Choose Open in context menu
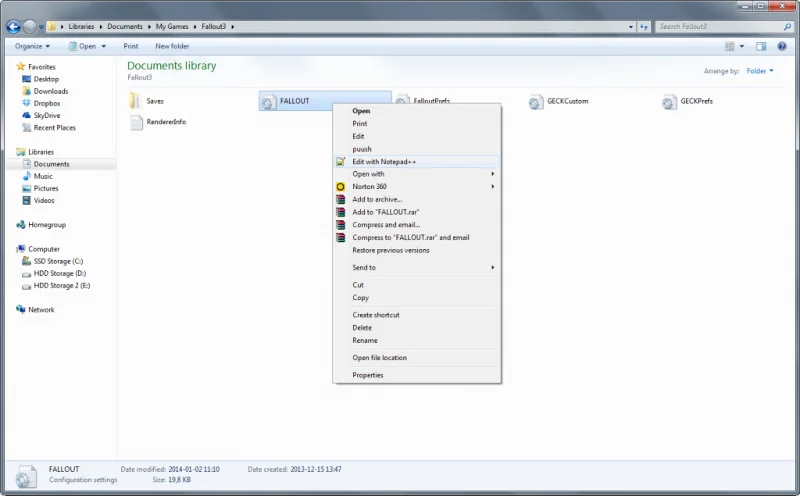 [x=416, y=111]
